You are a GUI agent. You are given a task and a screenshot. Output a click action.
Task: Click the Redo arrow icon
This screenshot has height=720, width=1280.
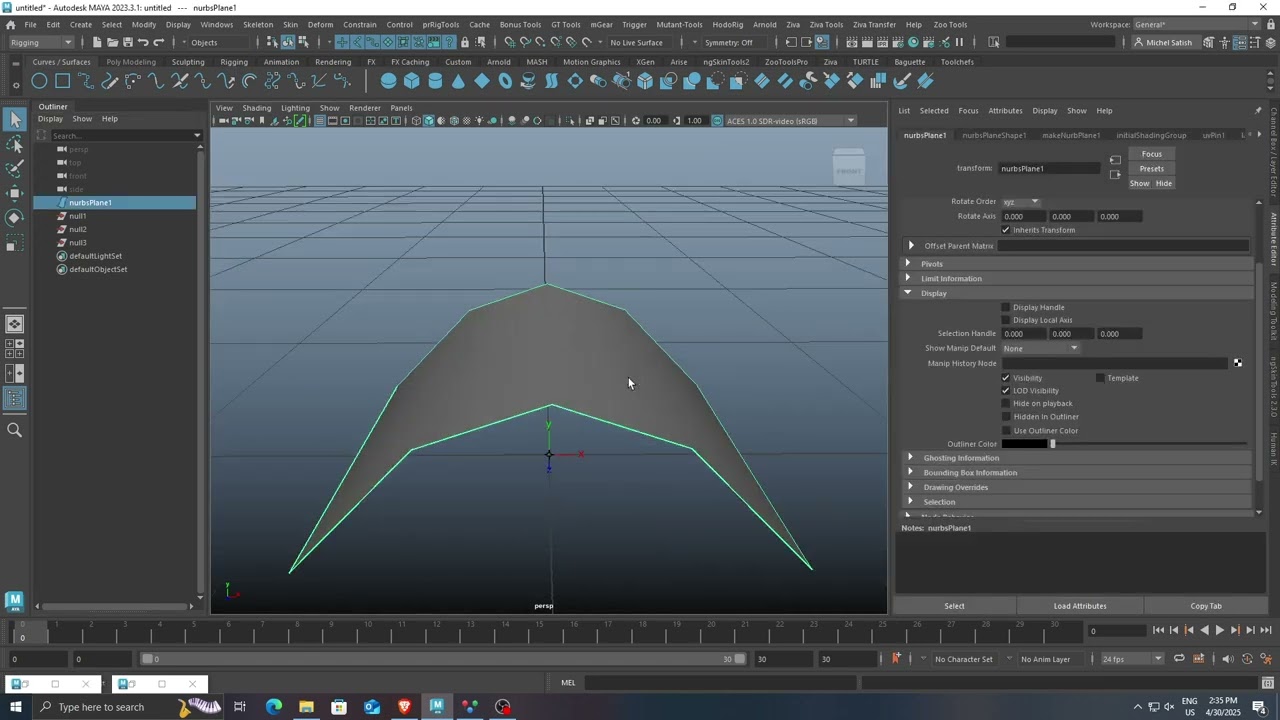pos(158,42)
